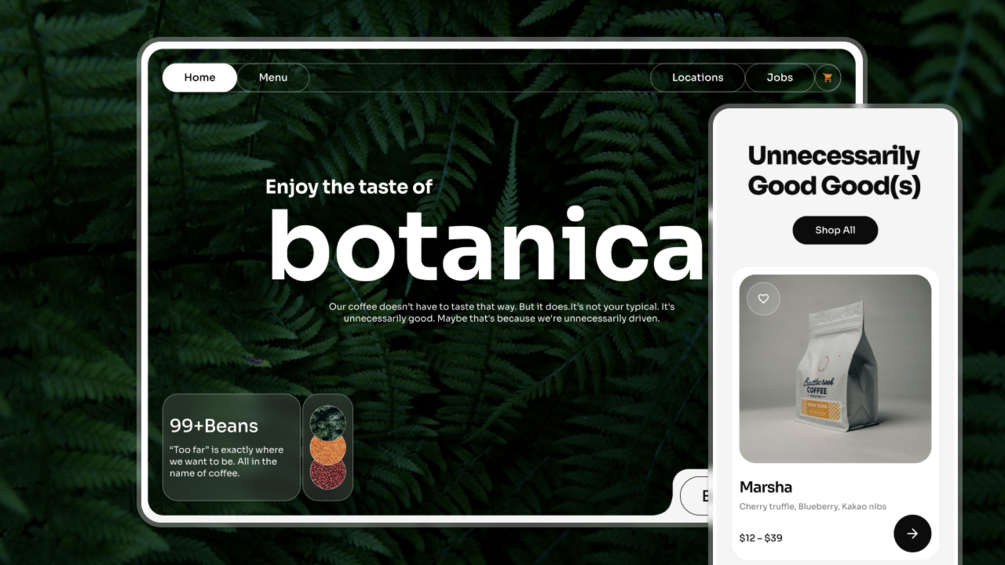Image resolution: width=1005 pixels, height=565 pixels.
Task: Click the arrow button on Marsha card
Action: coord(912,533)
